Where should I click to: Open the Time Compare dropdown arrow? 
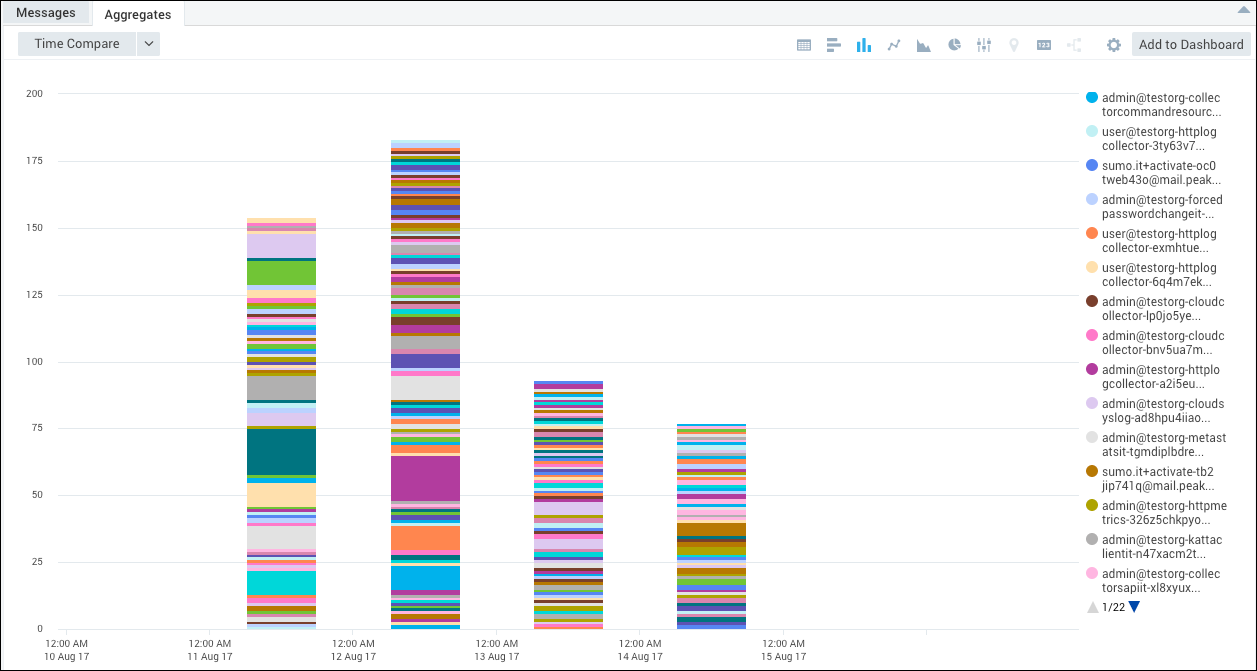click(x=148, y=44)
